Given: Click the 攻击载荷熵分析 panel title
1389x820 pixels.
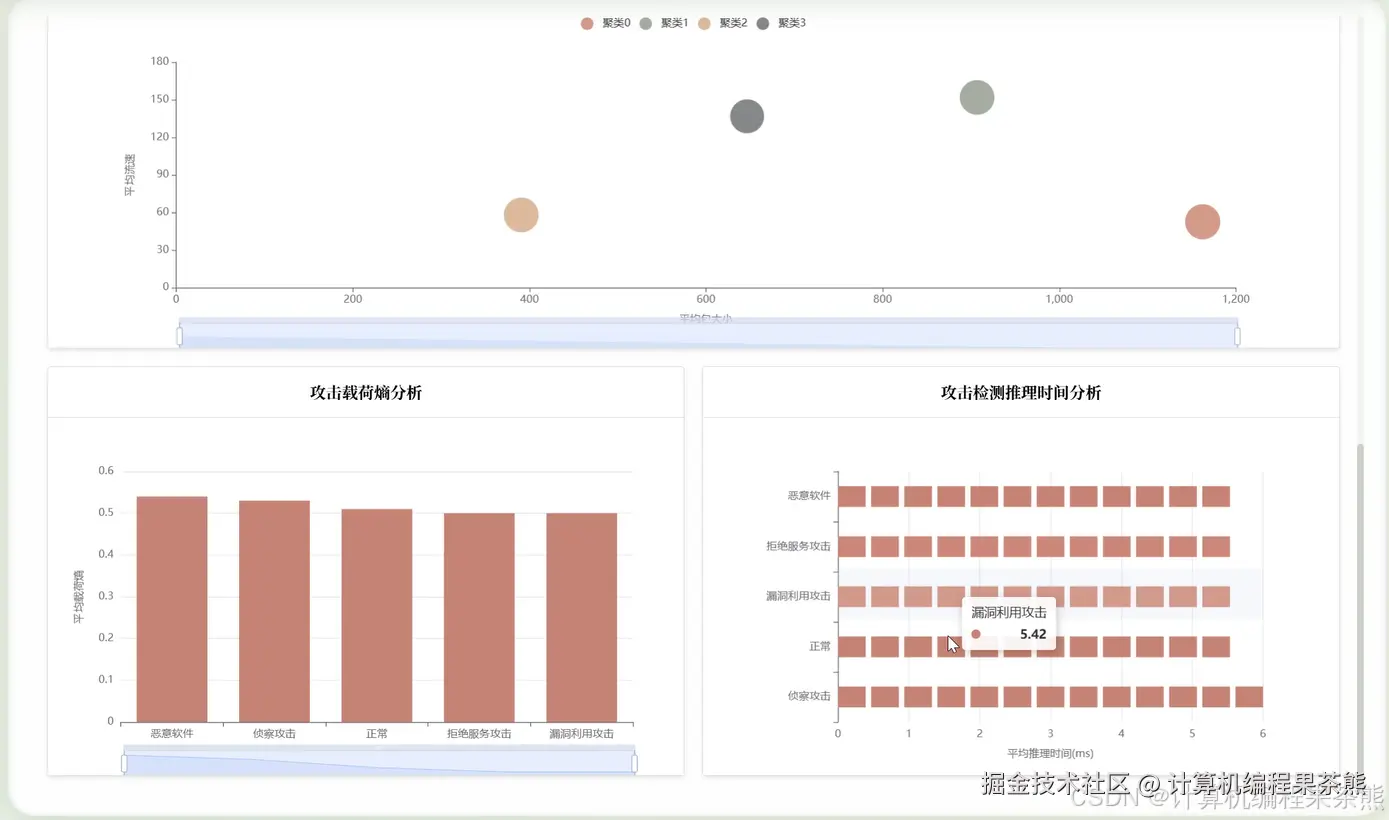Looking at the screenshot, I should tap(366, 393).
